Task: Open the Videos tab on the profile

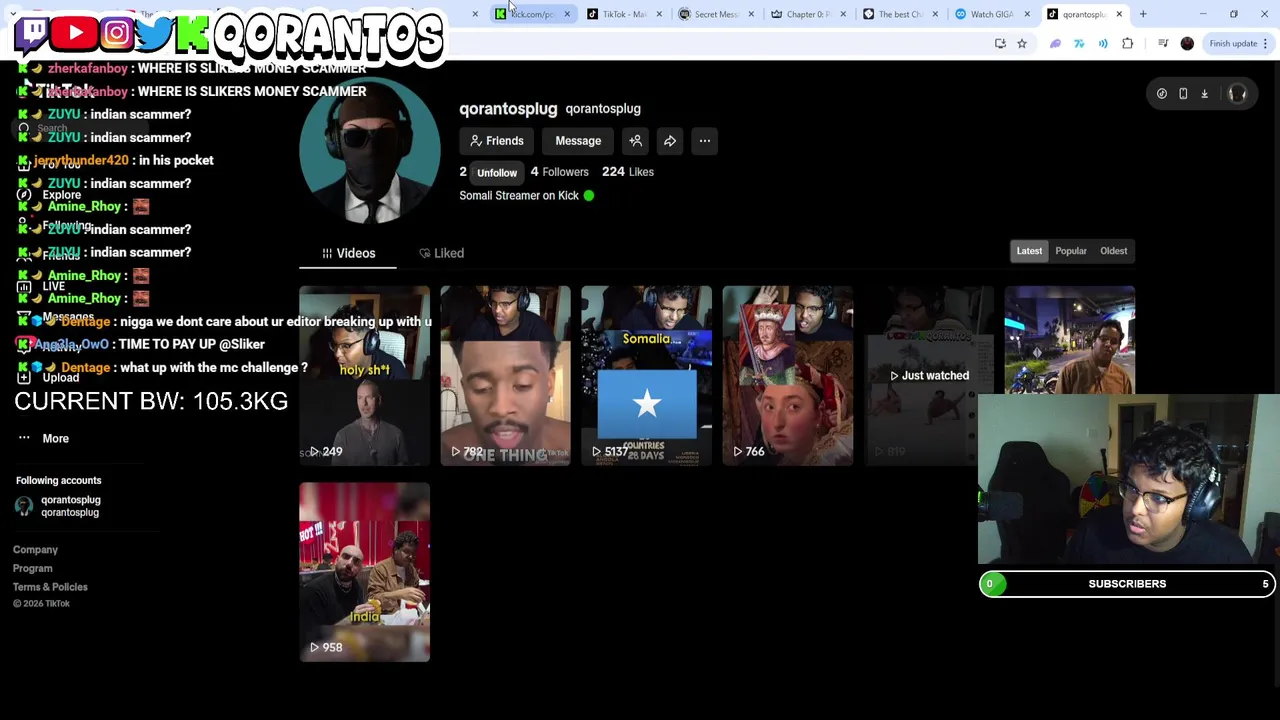Action: (x=348, y=253)
